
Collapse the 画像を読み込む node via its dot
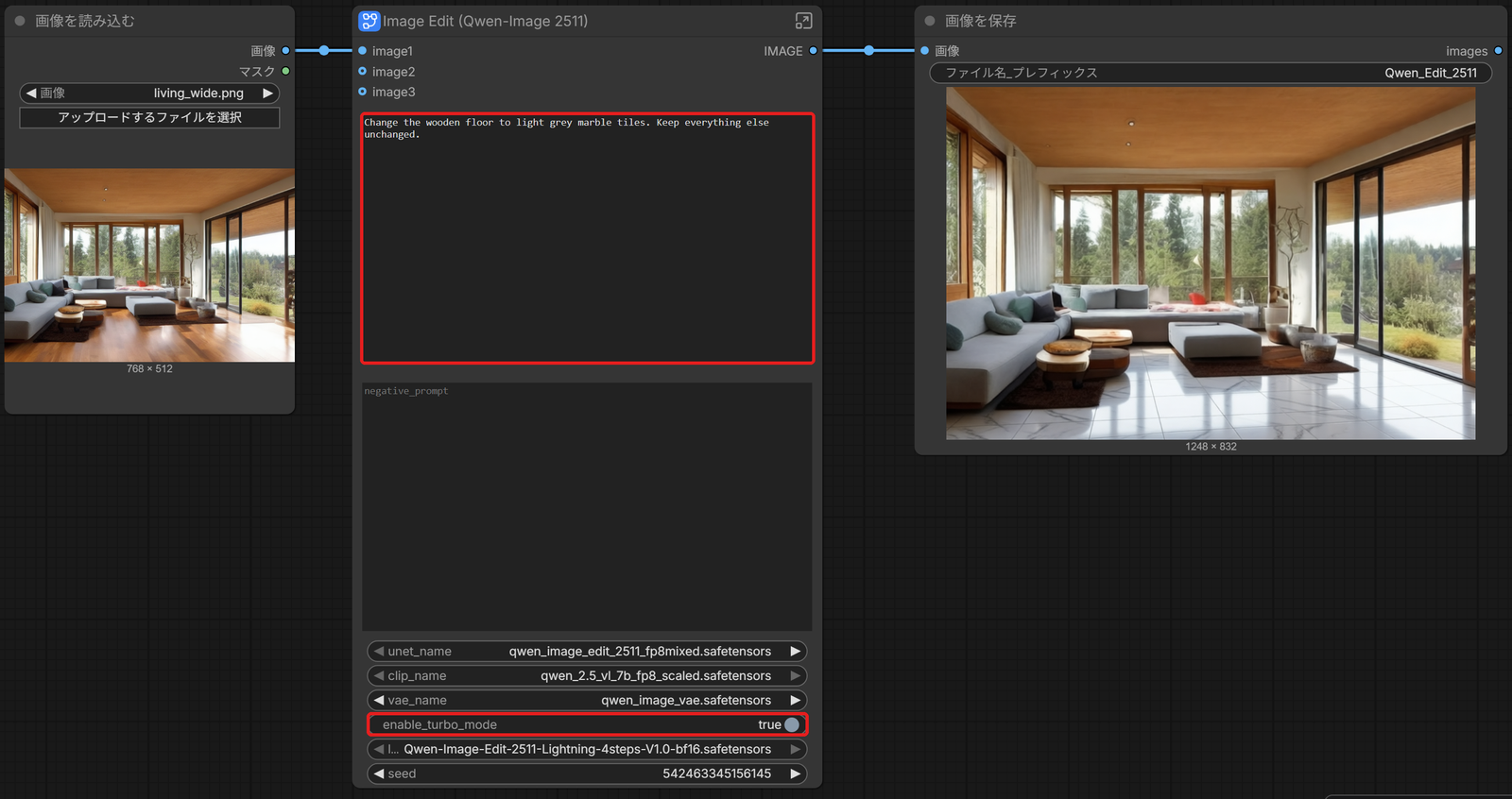pos(20,21)
